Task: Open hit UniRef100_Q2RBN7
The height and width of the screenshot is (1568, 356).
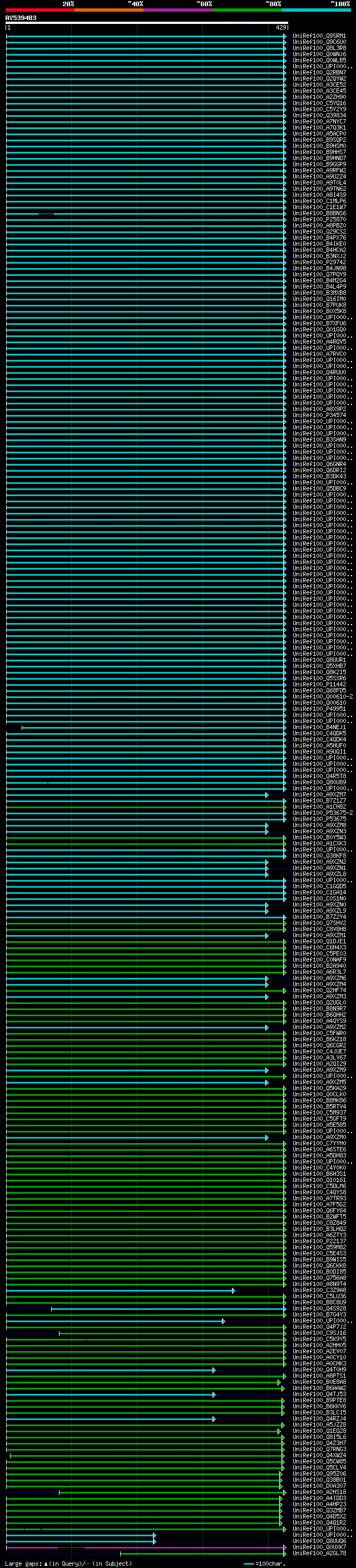Action: (319, 72)
